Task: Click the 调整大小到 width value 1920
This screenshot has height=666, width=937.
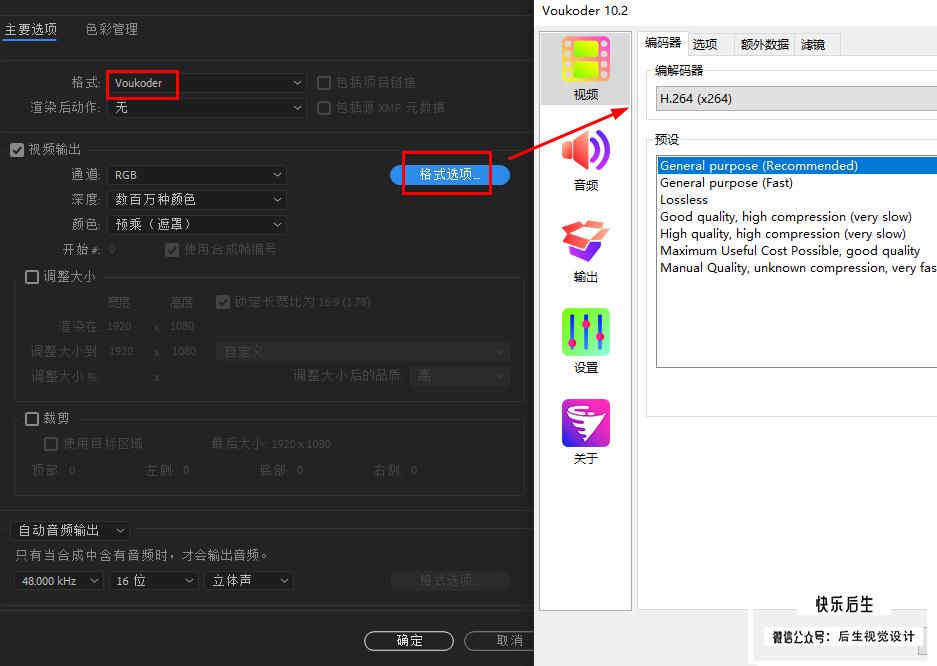Action: pyautogui.click(x=121, y=351)
